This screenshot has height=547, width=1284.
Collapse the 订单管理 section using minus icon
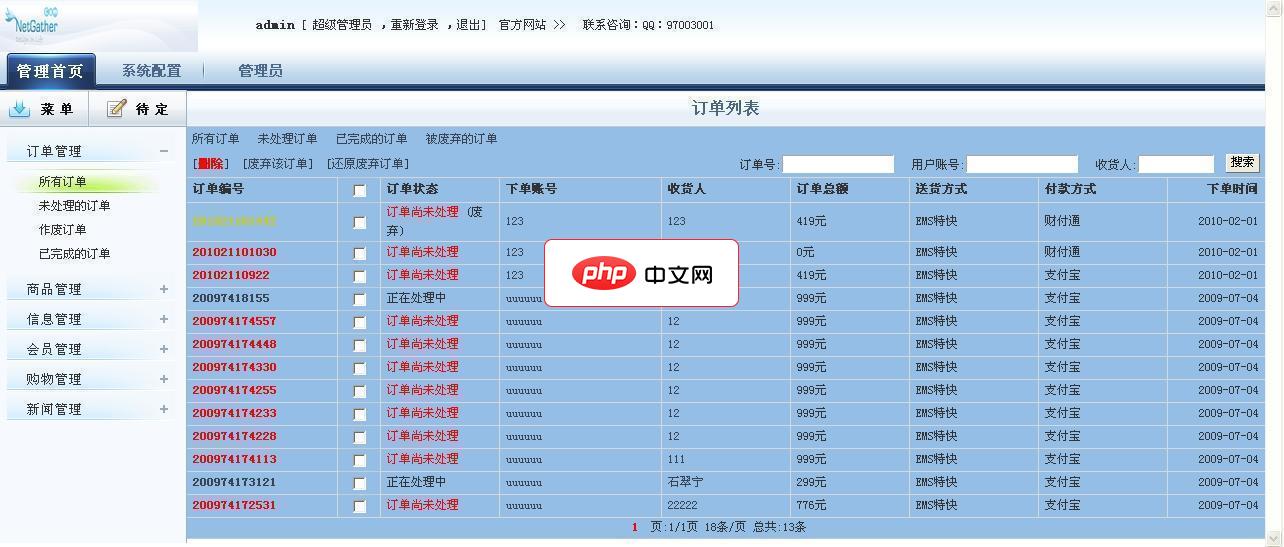(x=164, y=151)
